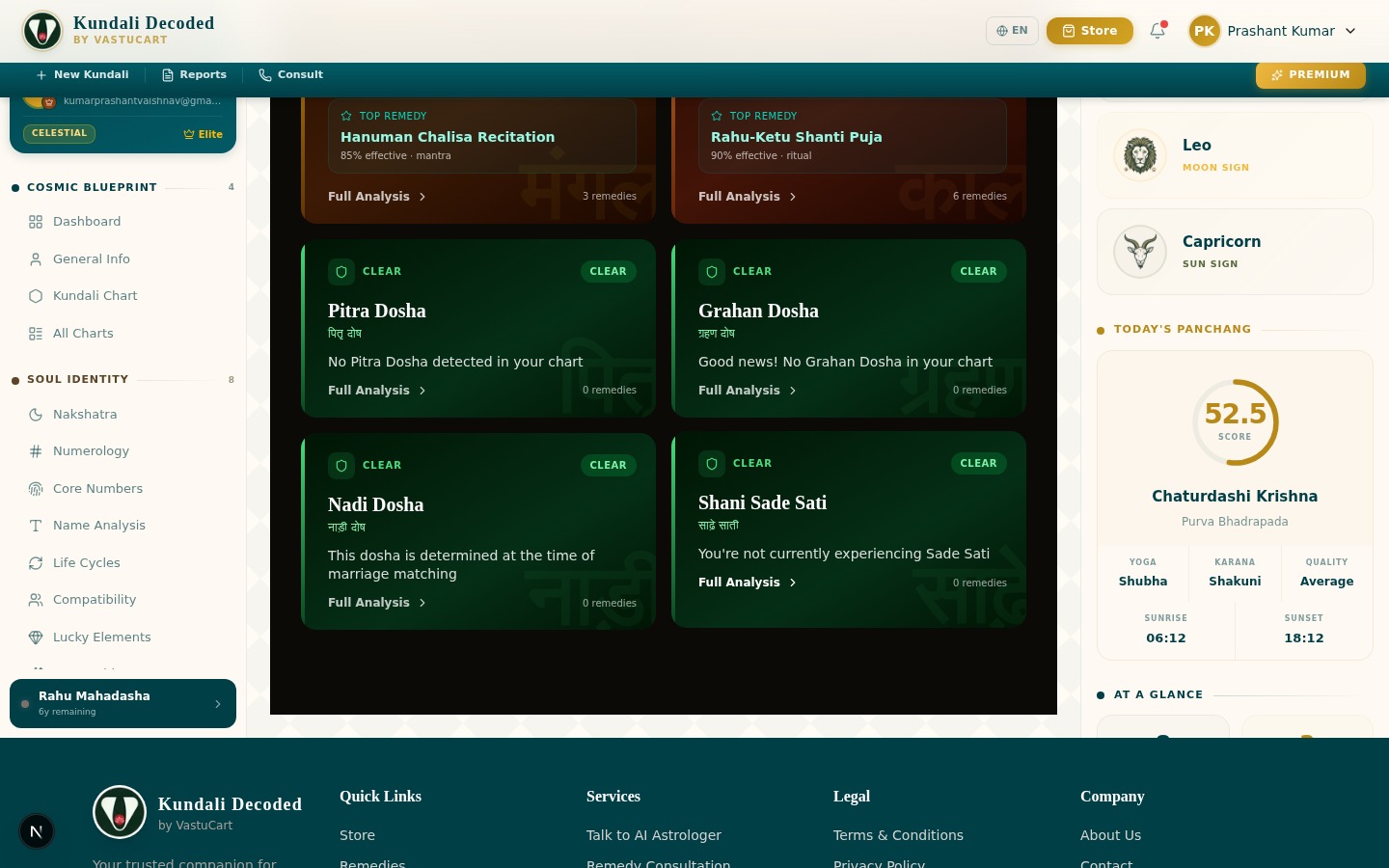Click the Capricorn sun sign goat icon
Viewport: 1389px width, 868px height.
pos(1139,252)
